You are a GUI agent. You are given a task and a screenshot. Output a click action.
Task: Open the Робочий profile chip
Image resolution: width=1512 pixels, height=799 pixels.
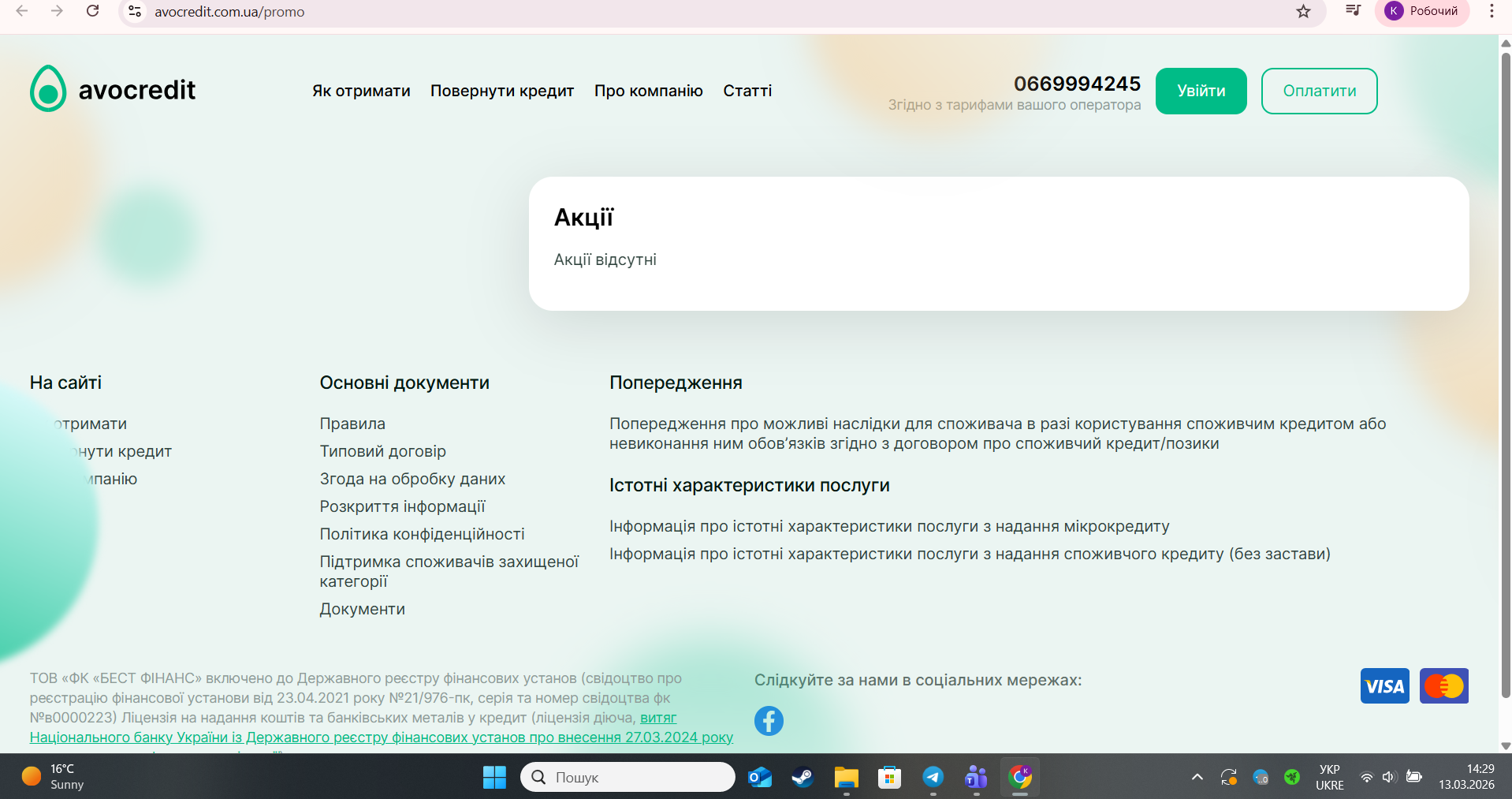(x=1422, y=11)
